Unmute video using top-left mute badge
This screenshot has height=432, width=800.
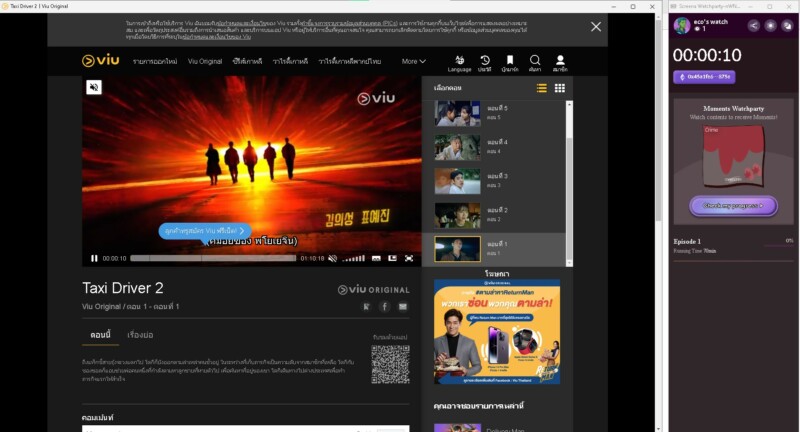coord(94,87)
